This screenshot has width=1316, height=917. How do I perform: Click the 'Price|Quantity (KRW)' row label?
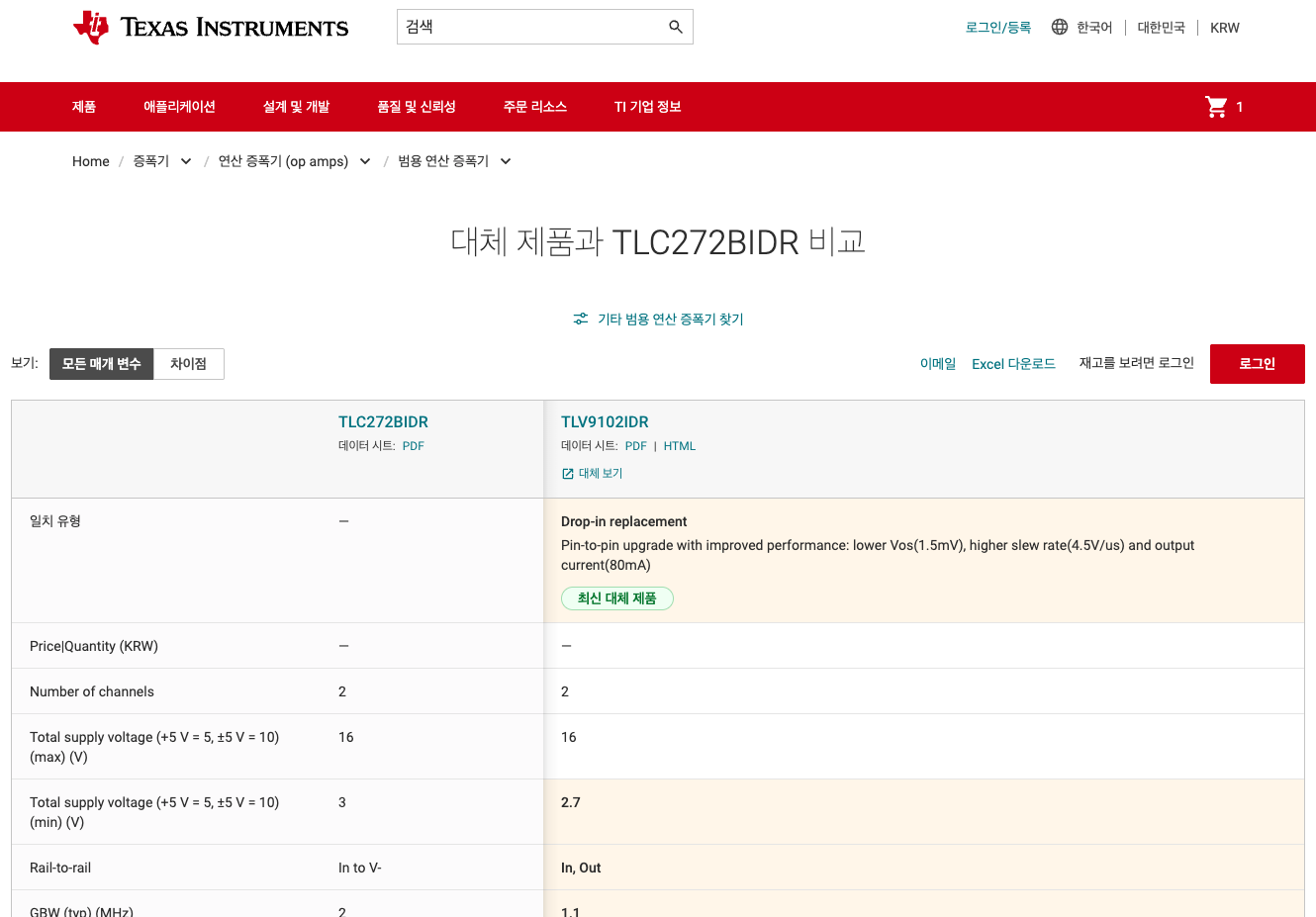(x=94, y=646)
